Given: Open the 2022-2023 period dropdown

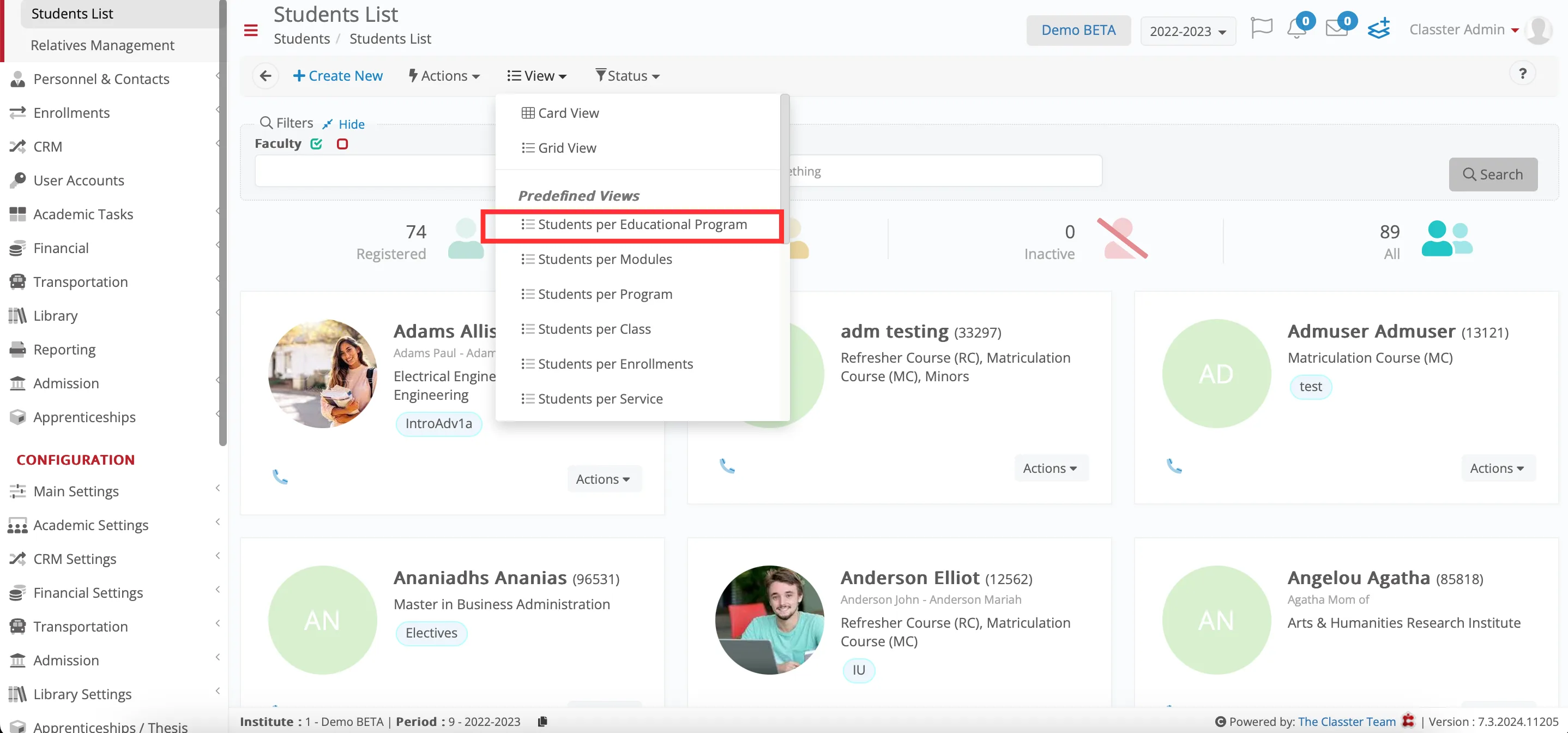Looking at the screenshot, I should tap(1187, 31).
